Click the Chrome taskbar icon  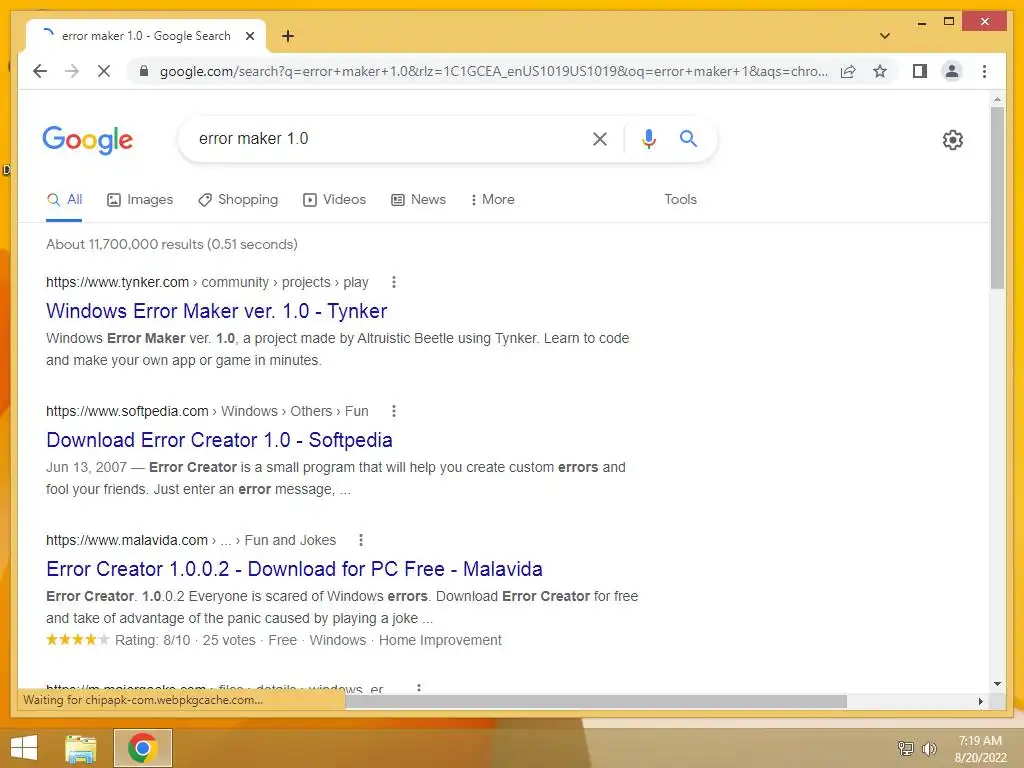pyautogui.click(x=142, y=748)
